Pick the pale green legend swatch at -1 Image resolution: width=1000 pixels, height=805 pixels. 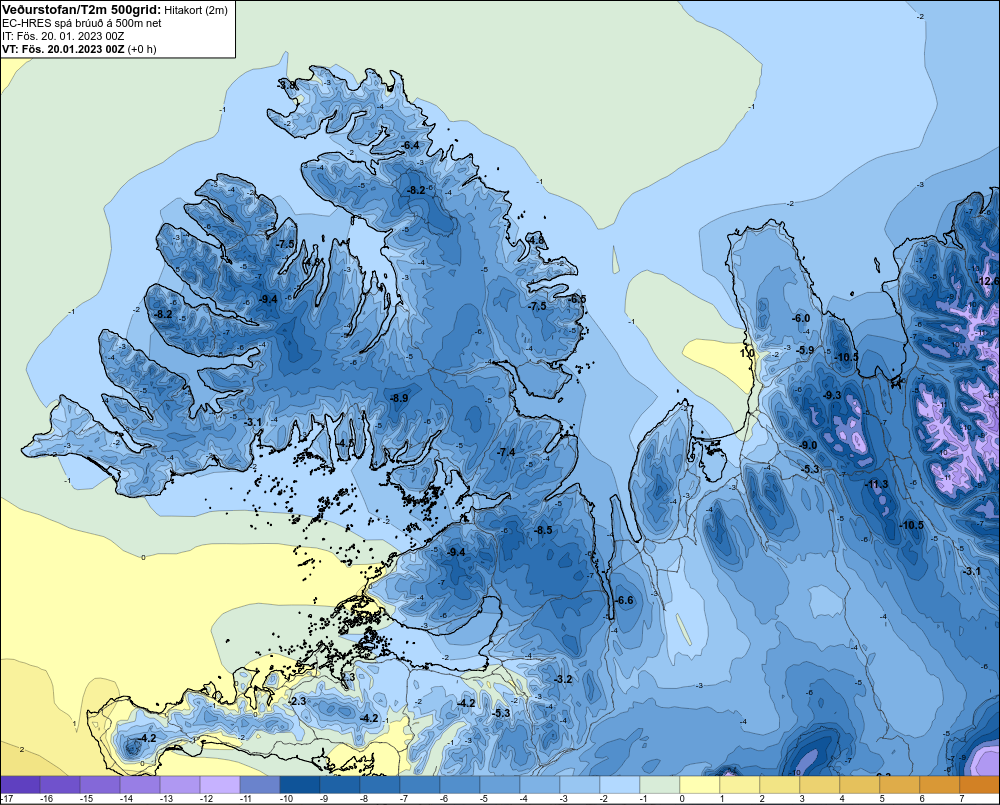660,785
